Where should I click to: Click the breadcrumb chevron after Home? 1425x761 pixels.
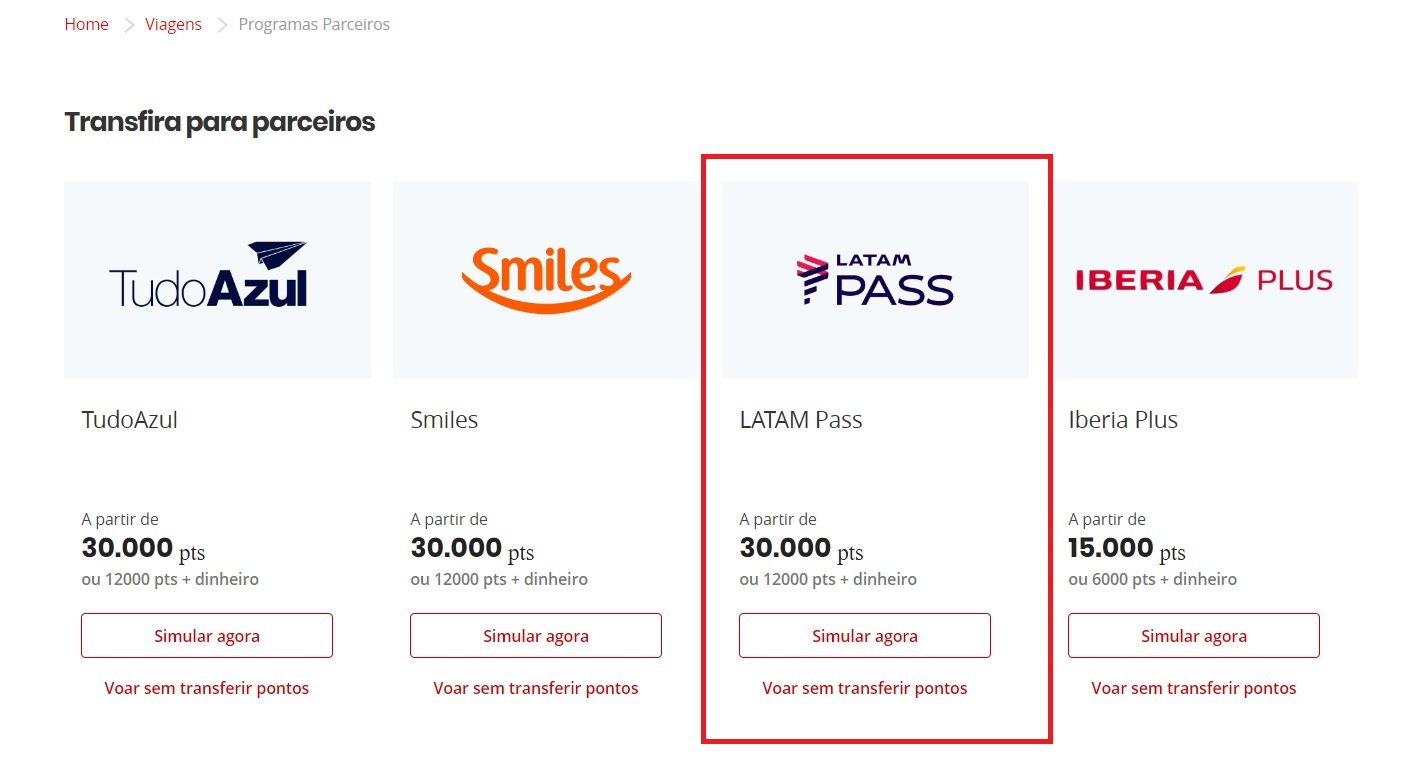[x=128, y=25]
